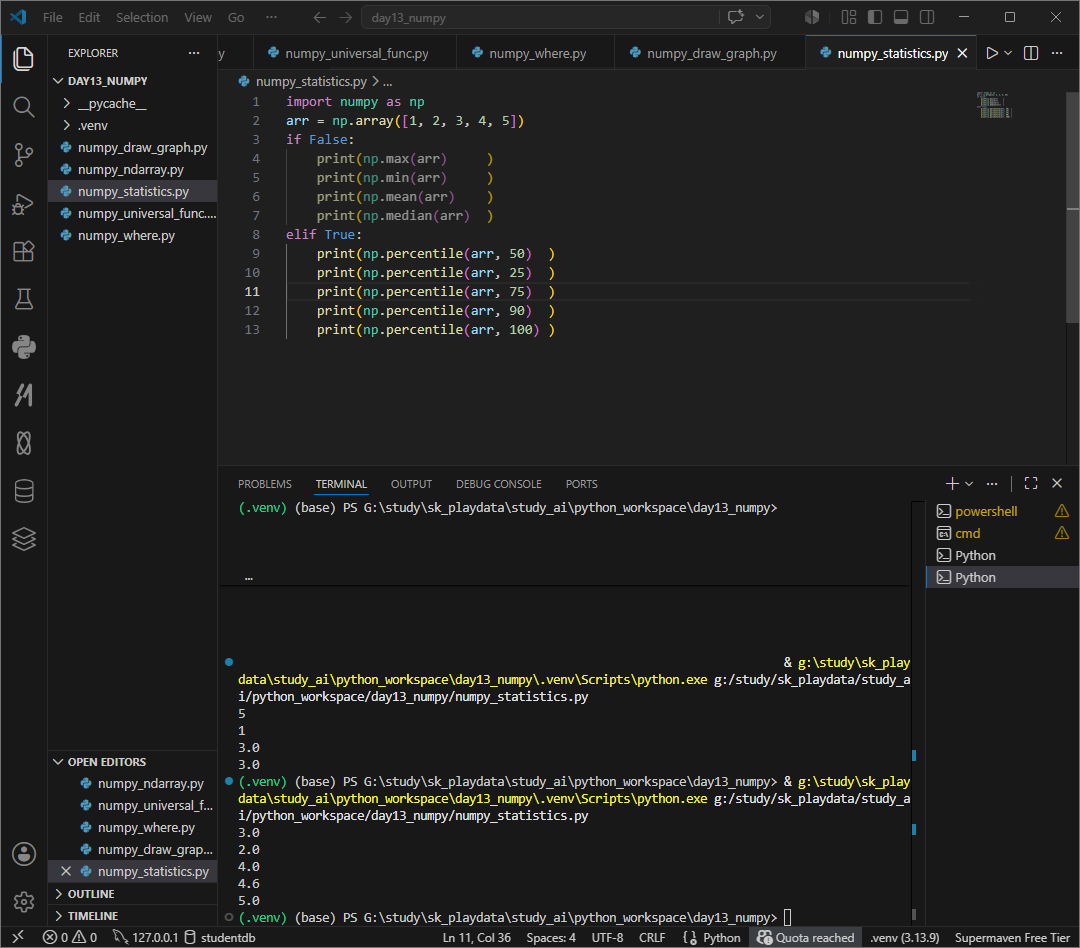Click the studentdb database status item

pyautogui.click(x=220, y=937)
